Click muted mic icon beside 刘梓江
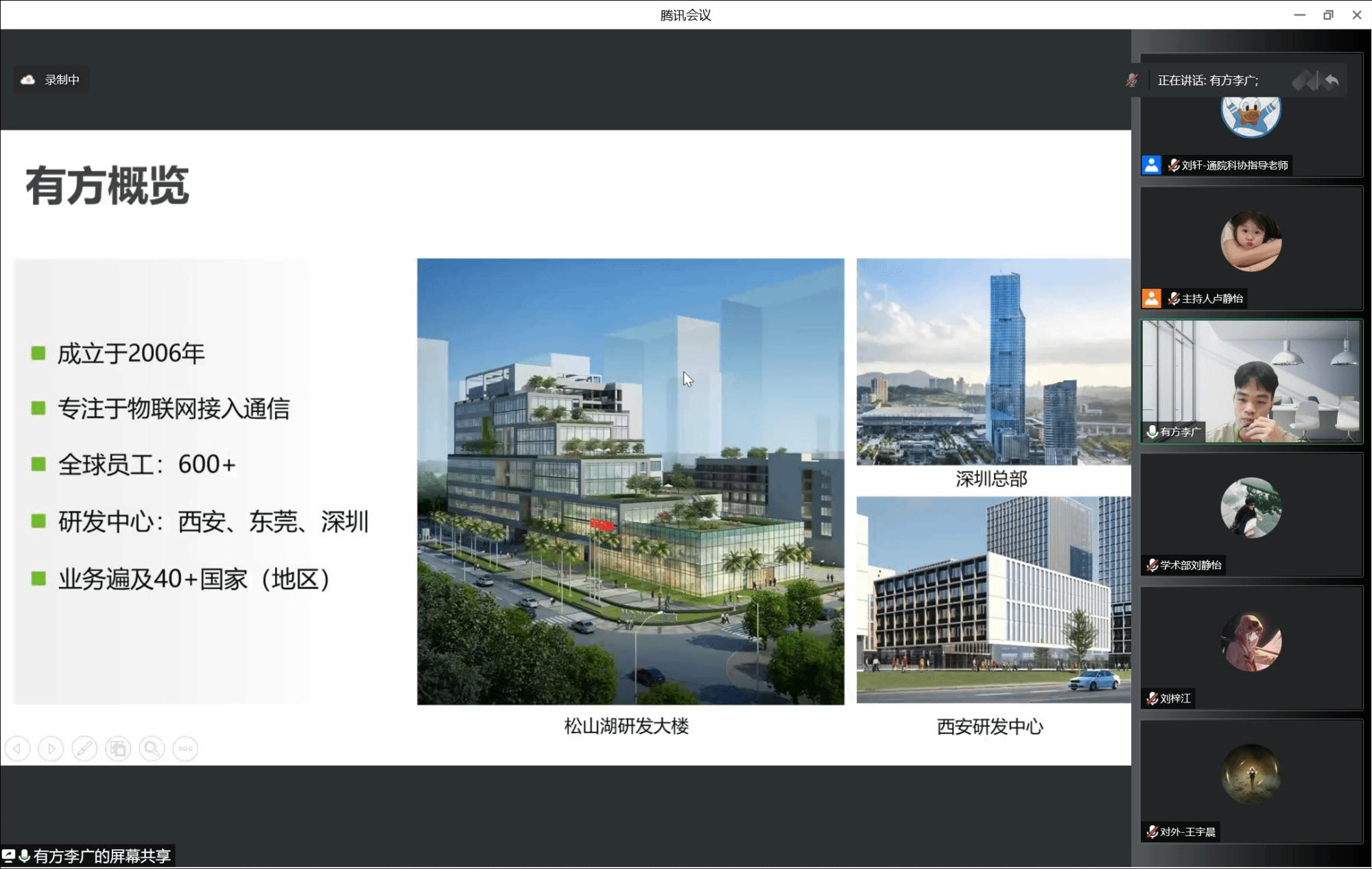The width and height of the screenshot is (1372, 869). pyautogui.click(x=1152, y=698)
